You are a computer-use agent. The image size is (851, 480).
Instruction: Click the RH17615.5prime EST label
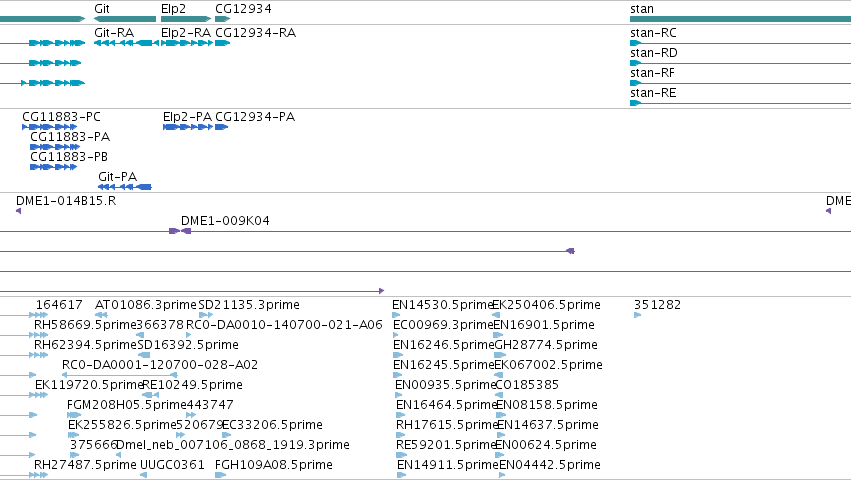click(x=447, y=425)
